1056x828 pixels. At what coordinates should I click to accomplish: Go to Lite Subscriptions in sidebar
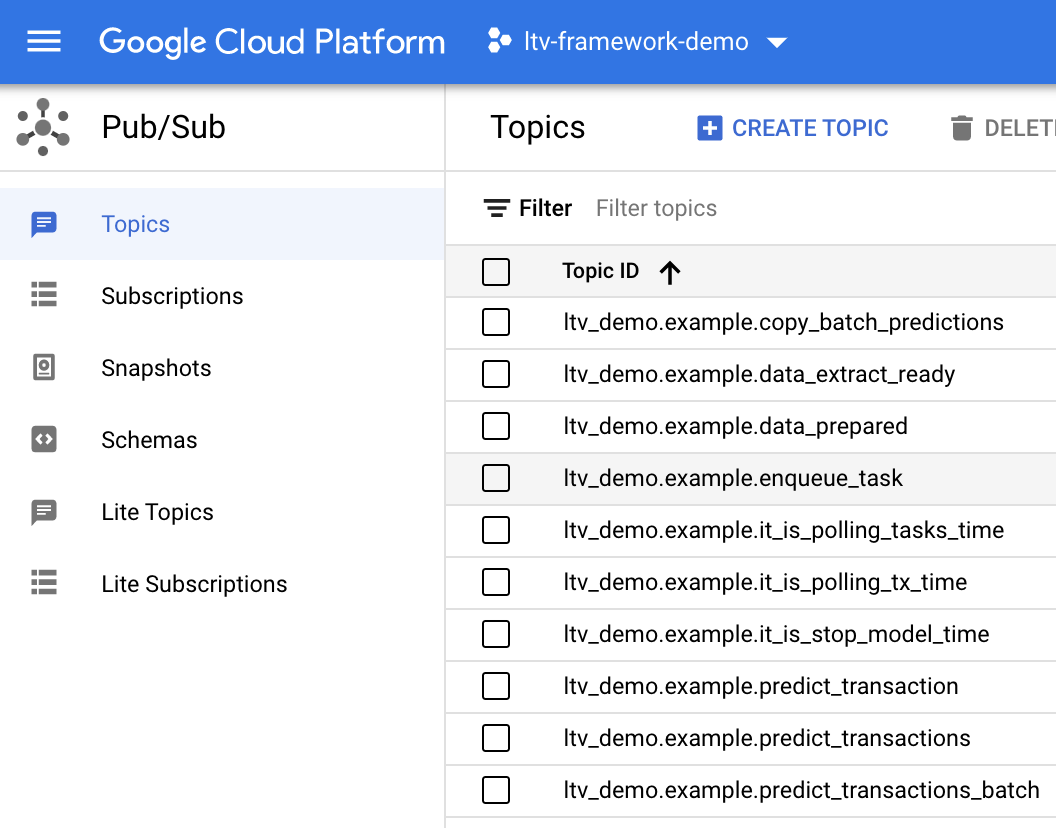pyautogui.click(x=222, y=584)
